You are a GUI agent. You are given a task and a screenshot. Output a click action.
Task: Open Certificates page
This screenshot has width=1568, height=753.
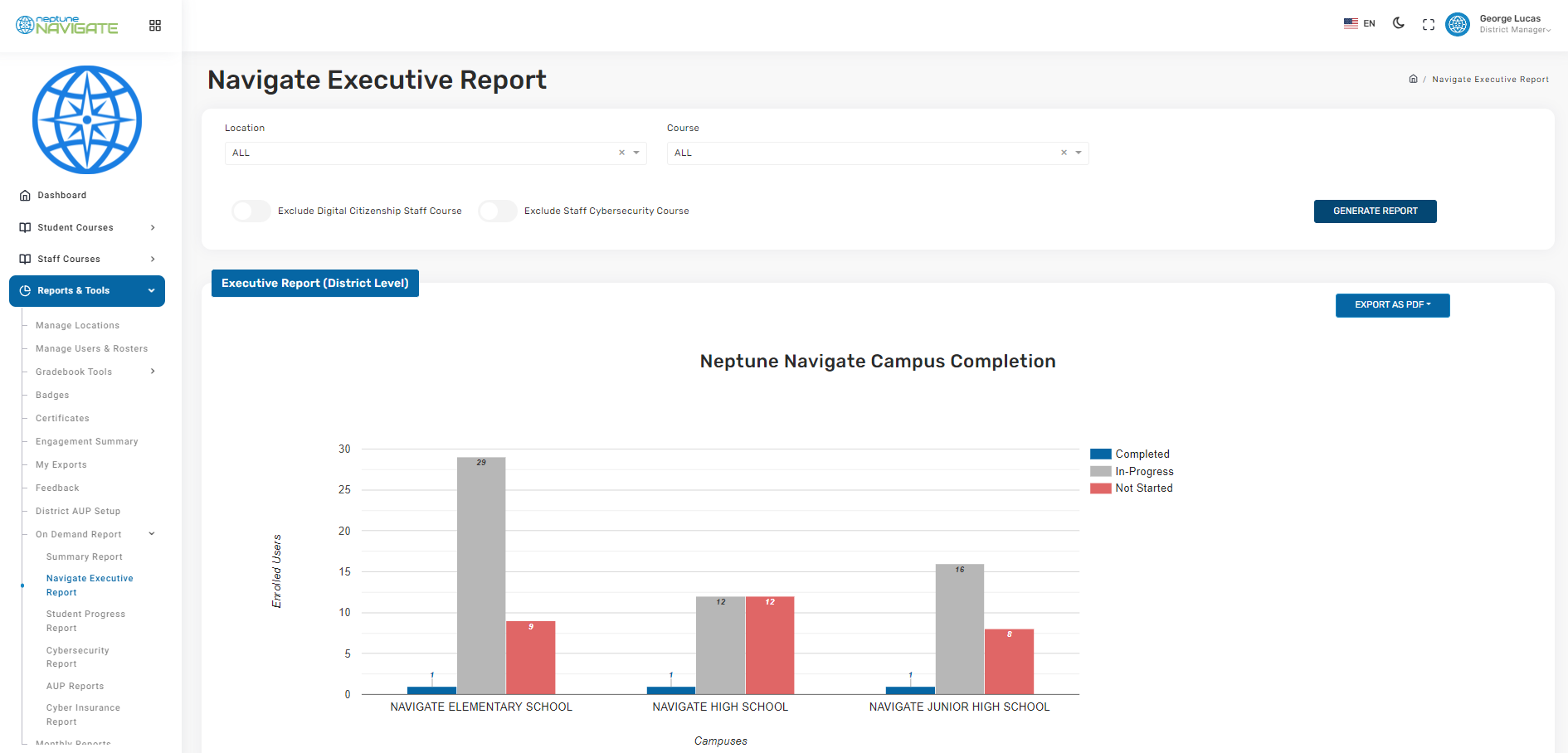(x=62, y=418)
